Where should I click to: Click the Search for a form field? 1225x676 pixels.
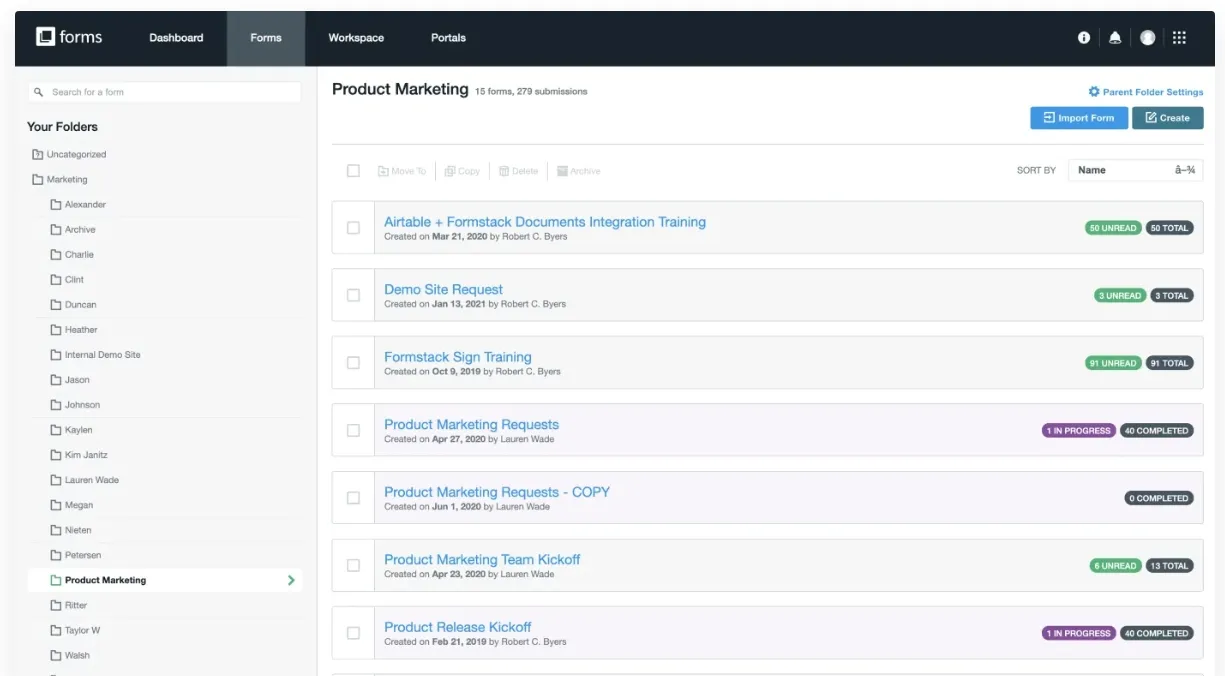click(165, 92)
